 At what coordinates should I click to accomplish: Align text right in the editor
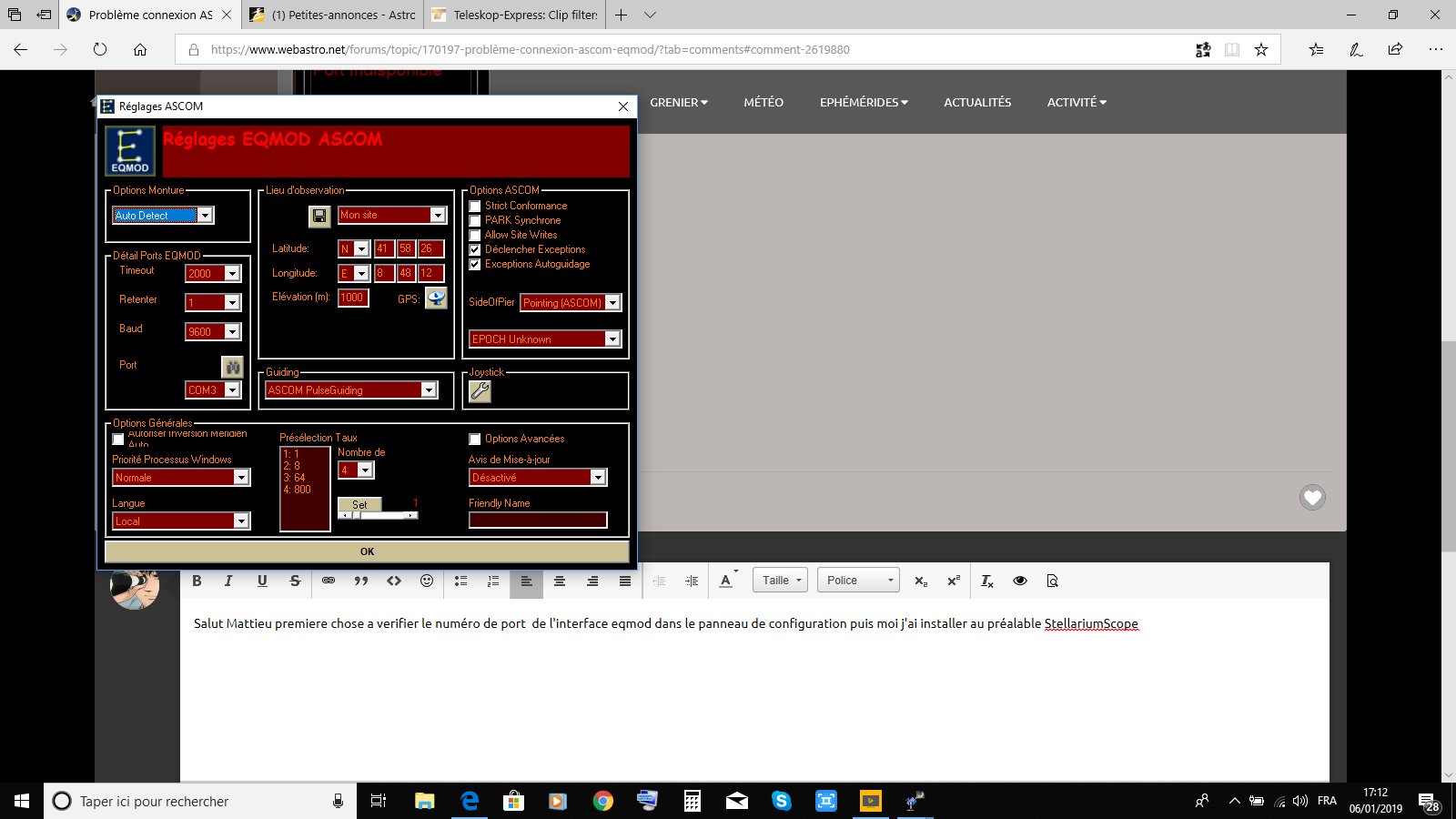[x=592, y=581]
